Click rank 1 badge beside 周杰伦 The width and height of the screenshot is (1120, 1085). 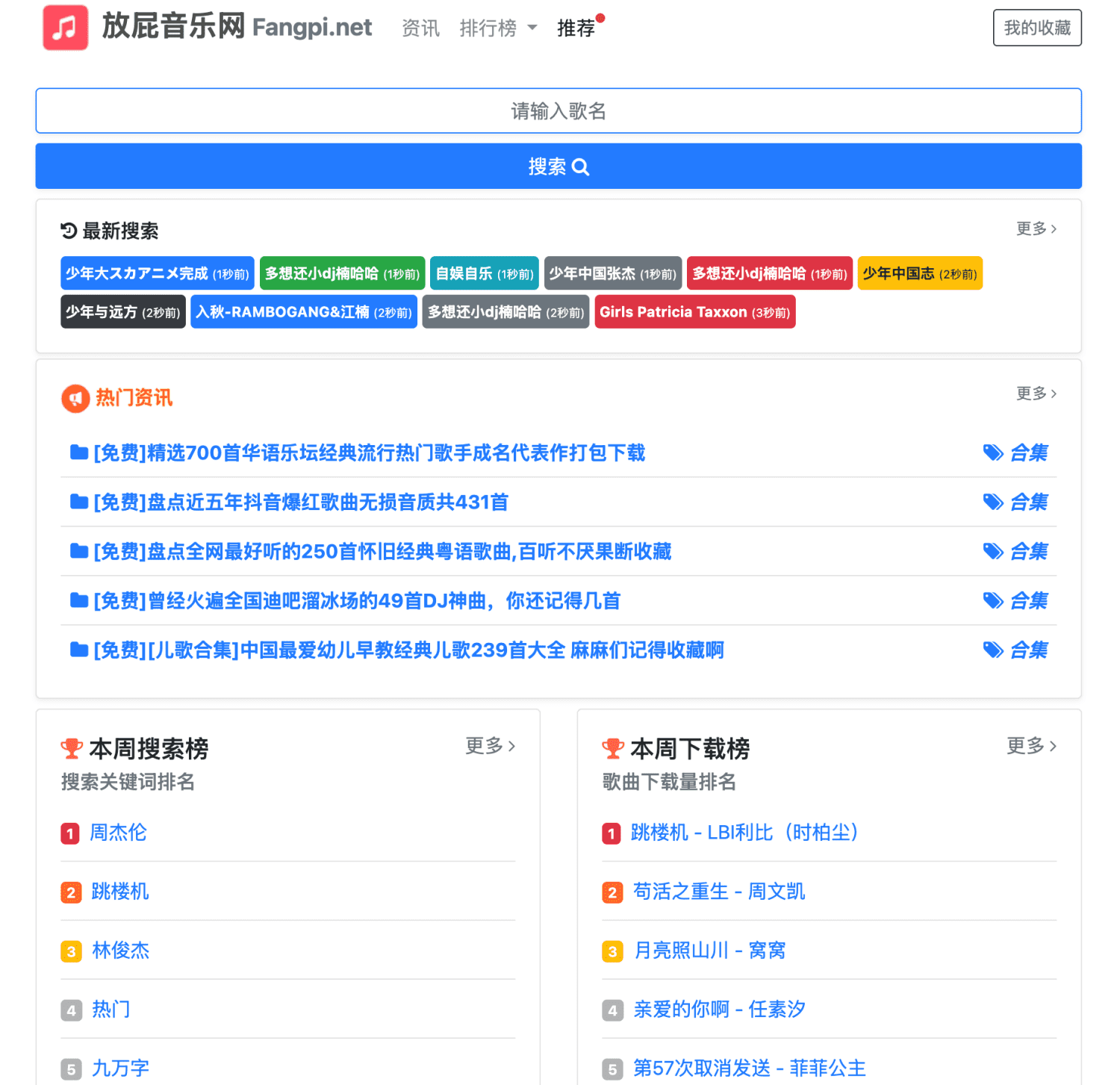tap(70, 833)
